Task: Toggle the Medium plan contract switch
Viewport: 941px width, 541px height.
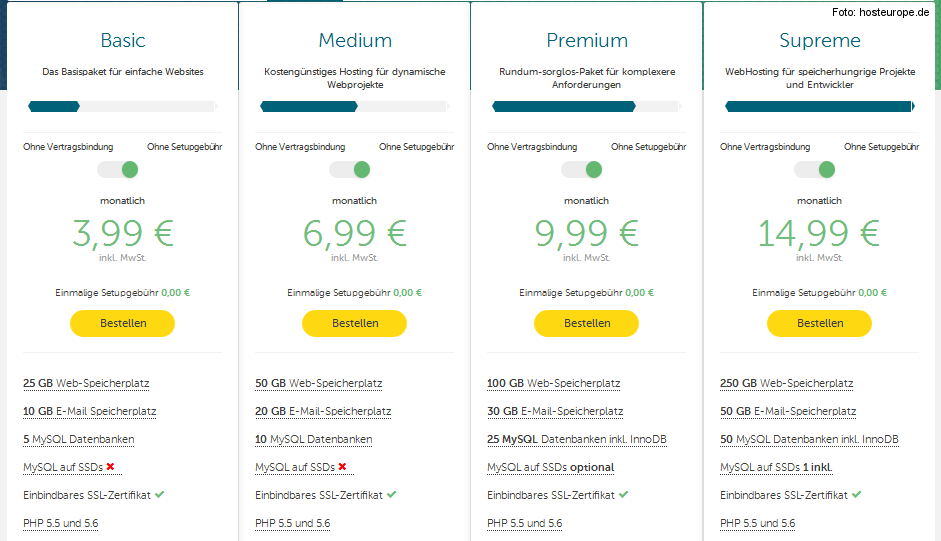Action: point(350,170)
